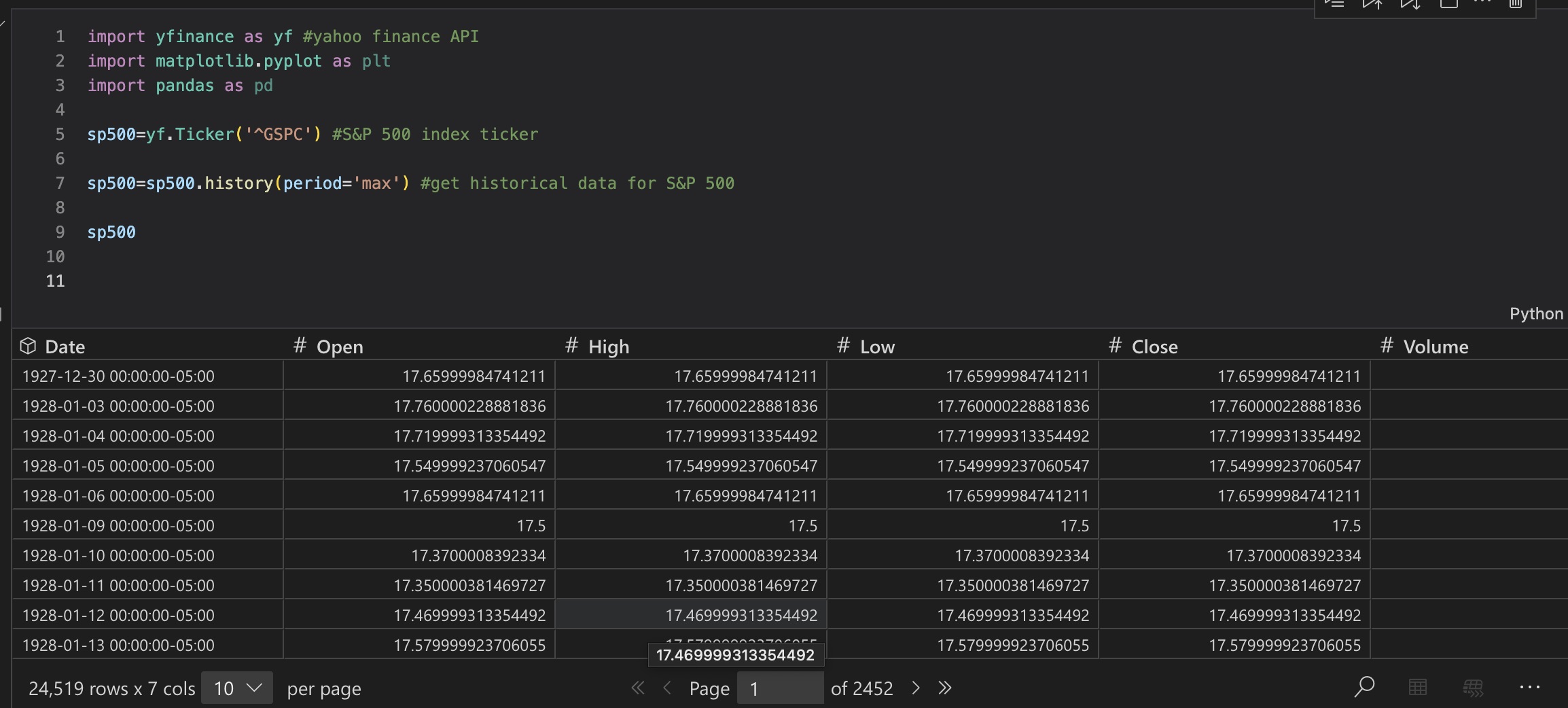This screenshot has width=1568, height=708.
Task: Select the 1927-12-30 date cell
Action: tap(147, 376)
